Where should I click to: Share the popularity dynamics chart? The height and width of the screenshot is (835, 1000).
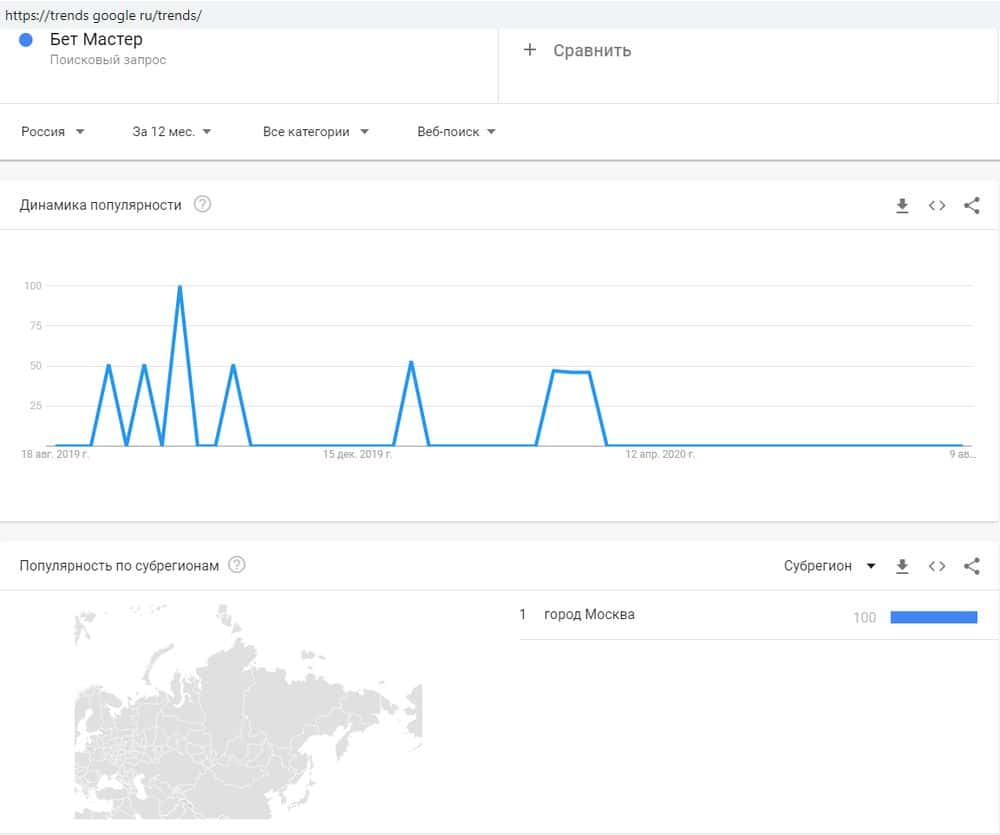(x=971, y=206)
